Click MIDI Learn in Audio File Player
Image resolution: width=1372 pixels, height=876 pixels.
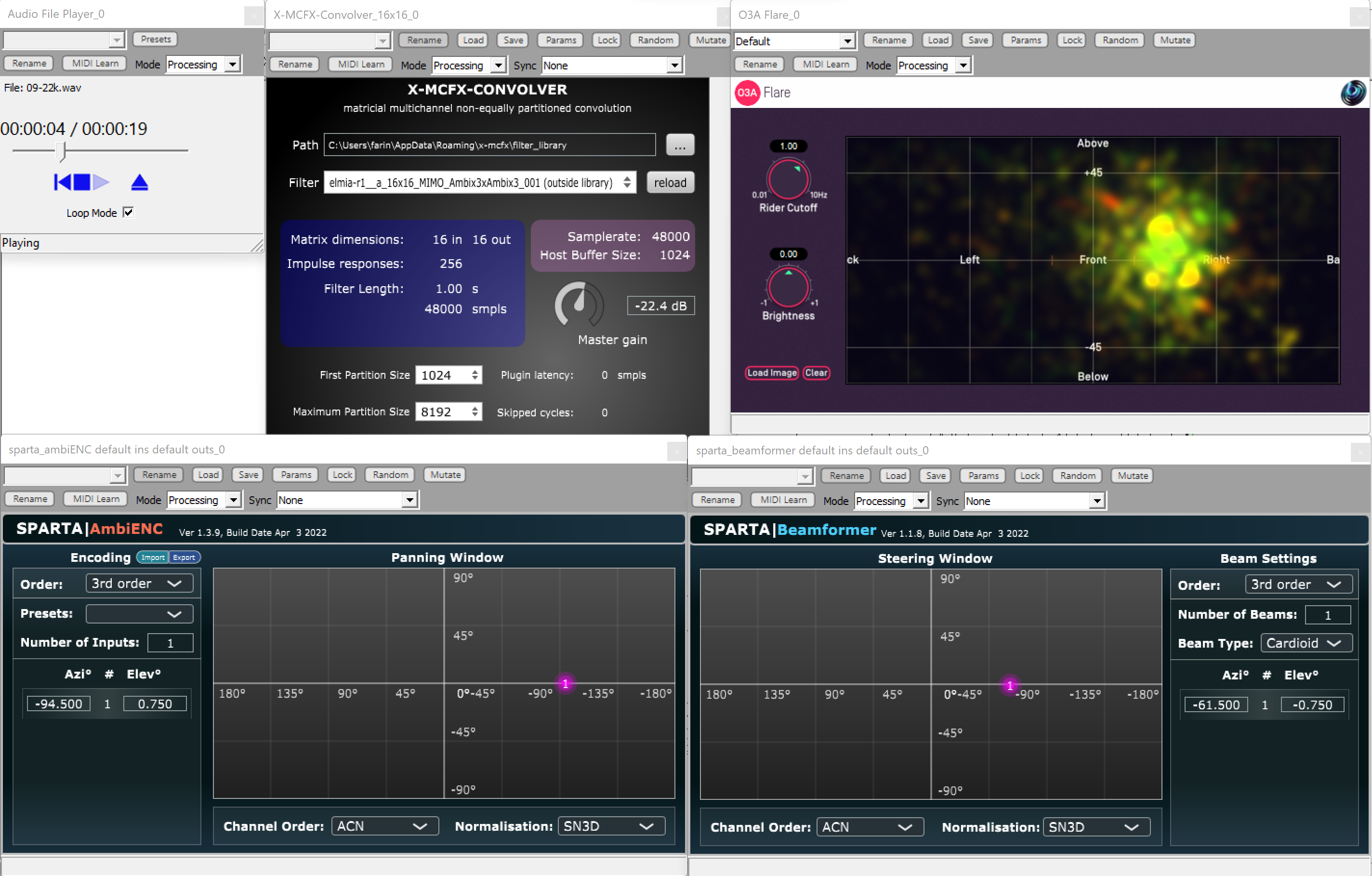pyautogui.click(x=94, y=63)
